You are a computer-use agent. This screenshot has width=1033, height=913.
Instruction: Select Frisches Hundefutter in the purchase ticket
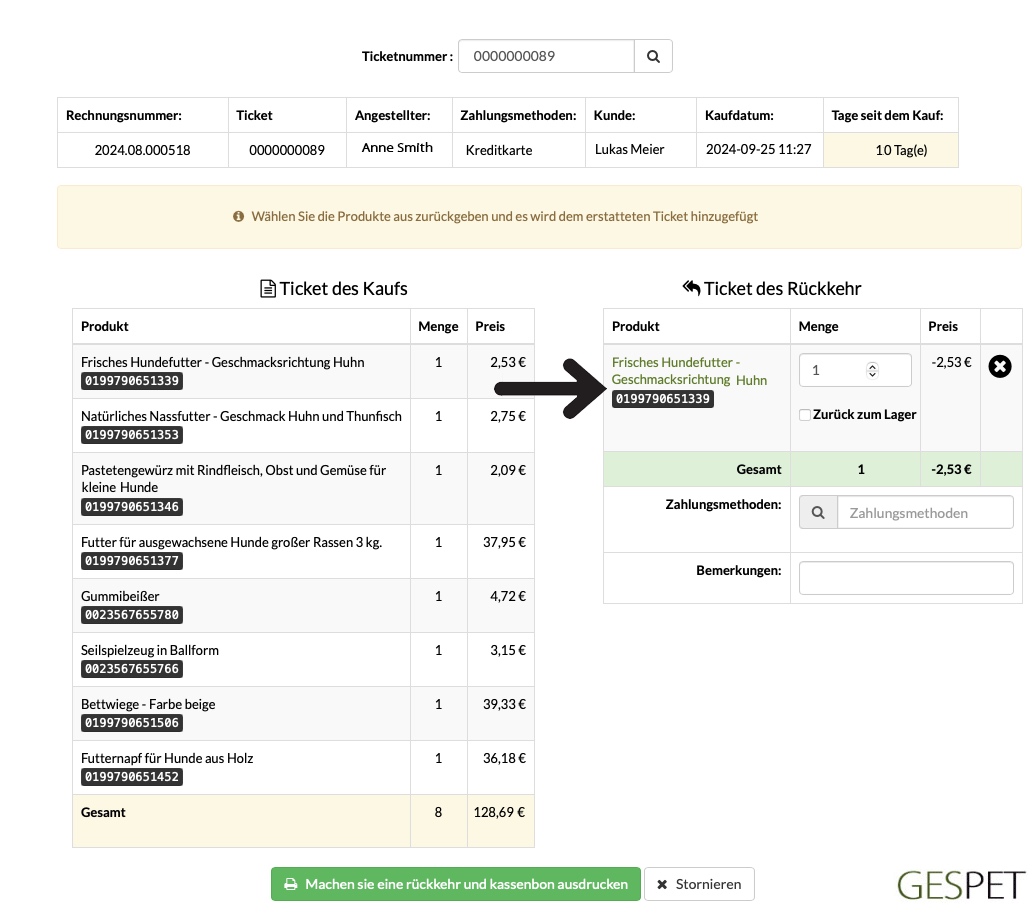[x=223, y=362]
